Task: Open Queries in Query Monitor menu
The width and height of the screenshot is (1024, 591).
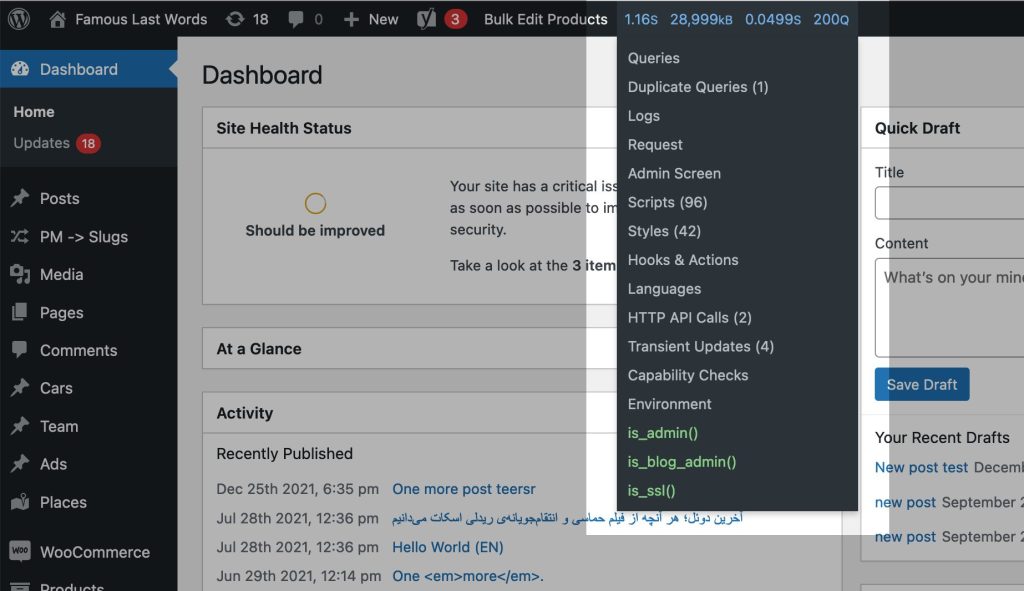Action: point(654,58)
